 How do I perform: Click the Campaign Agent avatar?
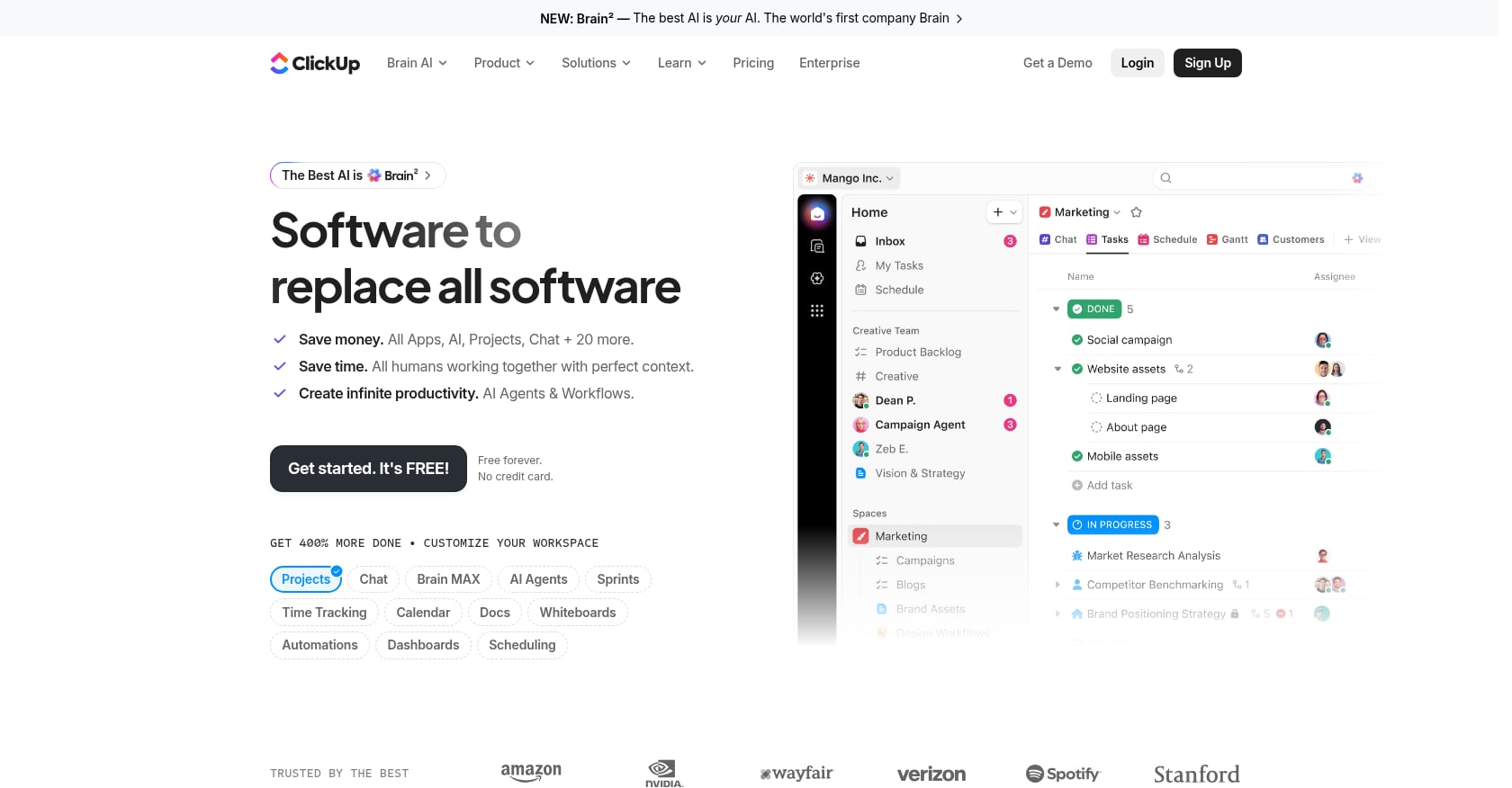click(x=860, y=425)
